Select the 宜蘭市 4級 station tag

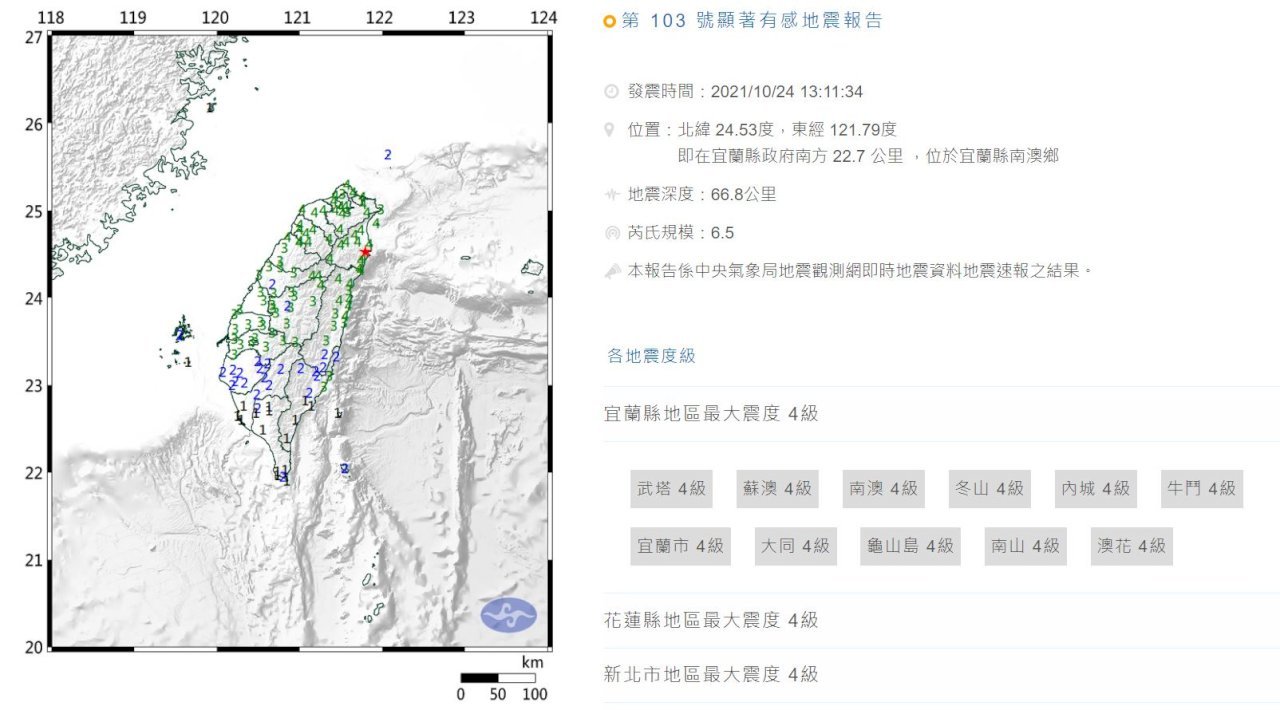pos(680,546)
